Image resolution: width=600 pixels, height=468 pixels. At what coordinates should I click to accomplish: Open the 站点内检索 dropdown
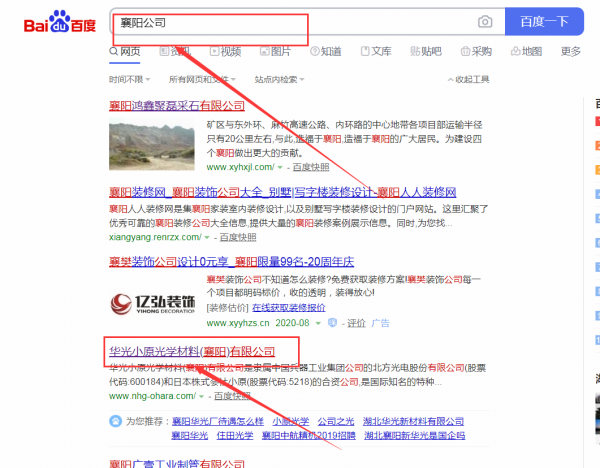tap(279, 79)
